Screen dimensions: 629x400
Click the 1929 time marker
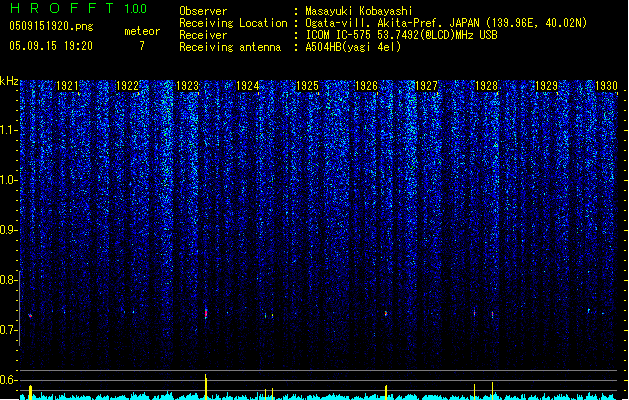tap(547, 86)
